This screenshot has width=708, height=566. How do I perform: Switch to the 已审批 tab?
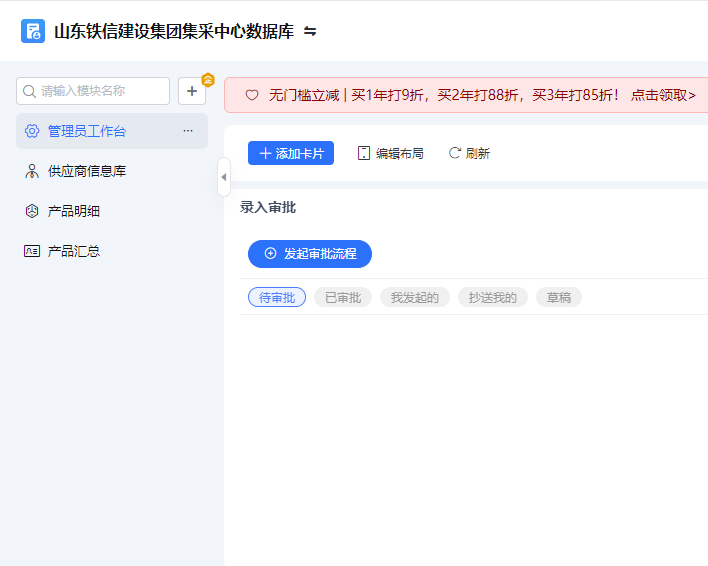[343, 298]
